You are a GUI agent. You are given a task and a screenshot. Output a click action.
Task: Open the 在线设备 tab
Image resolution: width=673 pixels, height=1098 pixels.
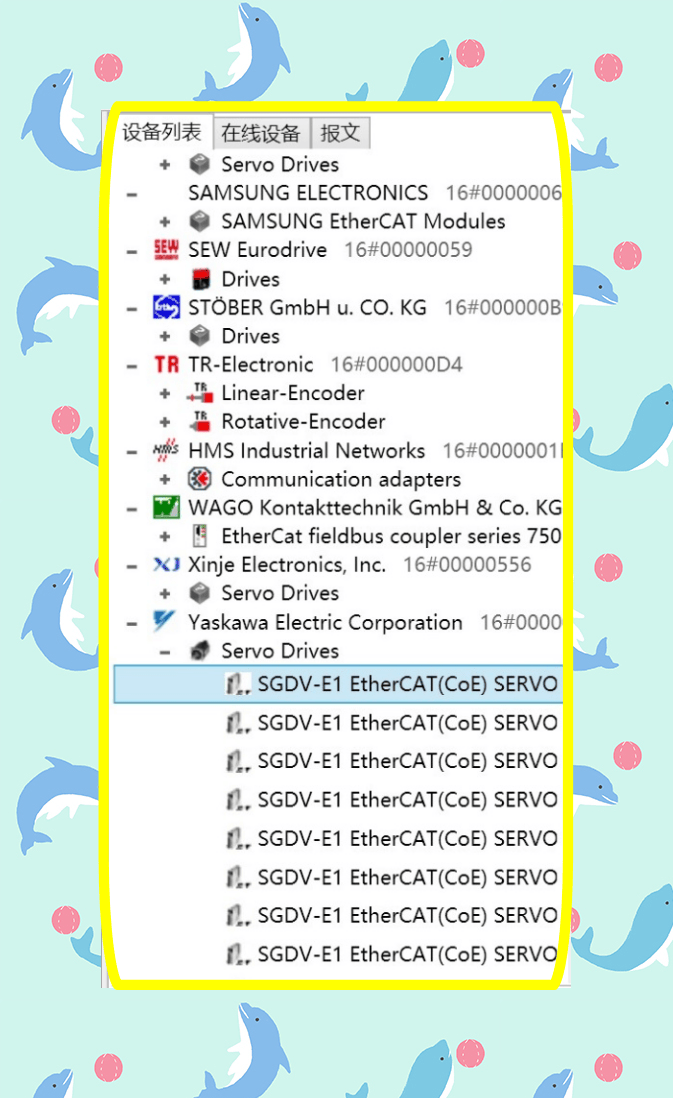tap(261, 132)
